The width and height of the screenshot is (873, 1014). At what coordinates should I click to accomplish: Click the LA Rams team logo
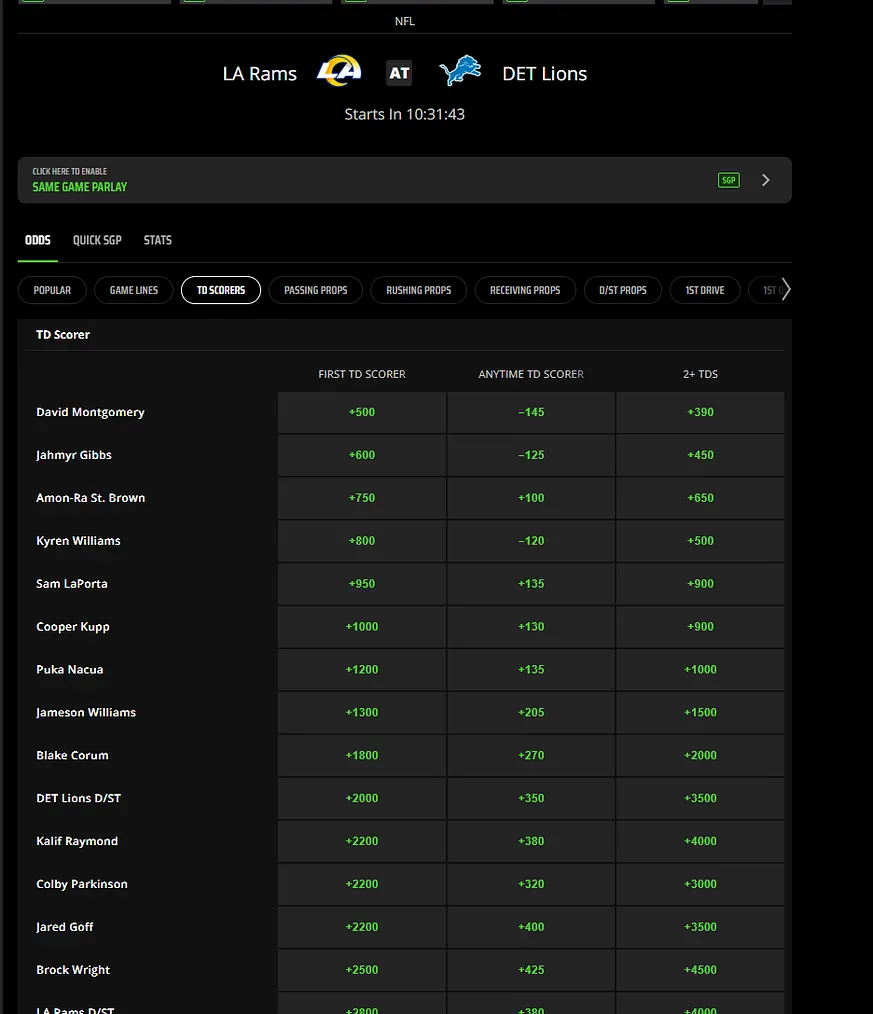point(339,71)
